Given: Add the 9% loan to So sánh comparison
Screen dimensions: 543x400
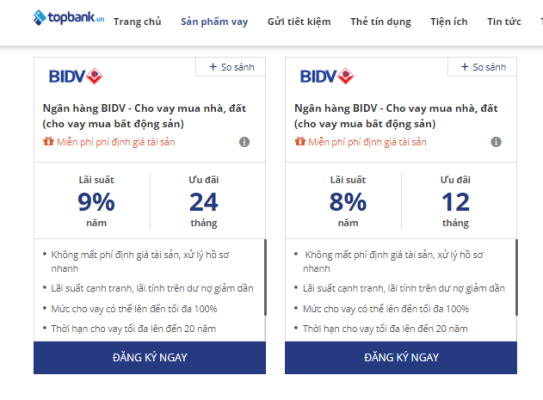Looking at the screenshot, I should click(x=232, y=67).
